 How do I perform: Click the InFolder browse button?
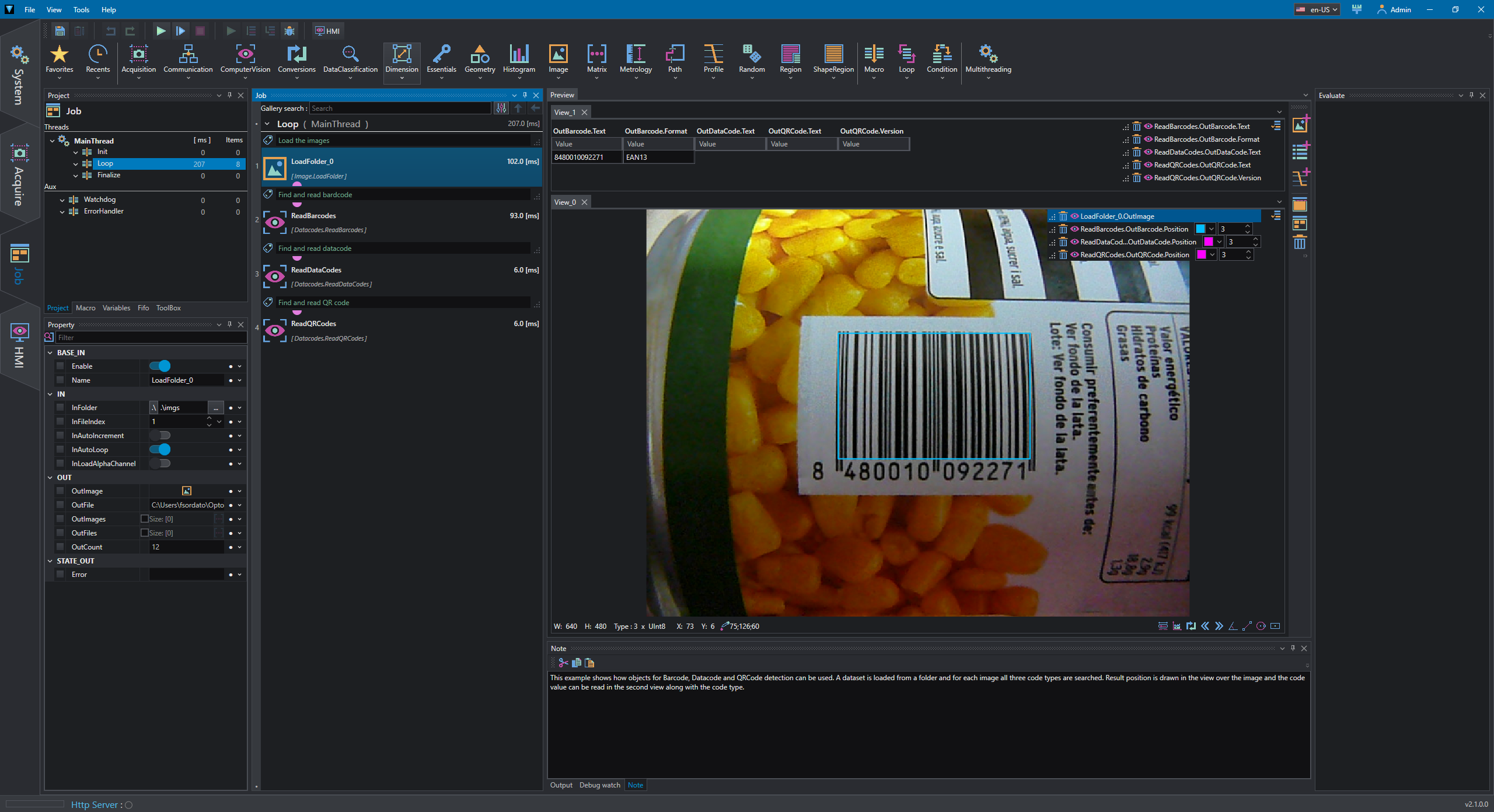pyautogui.click(x=216, y=408)
